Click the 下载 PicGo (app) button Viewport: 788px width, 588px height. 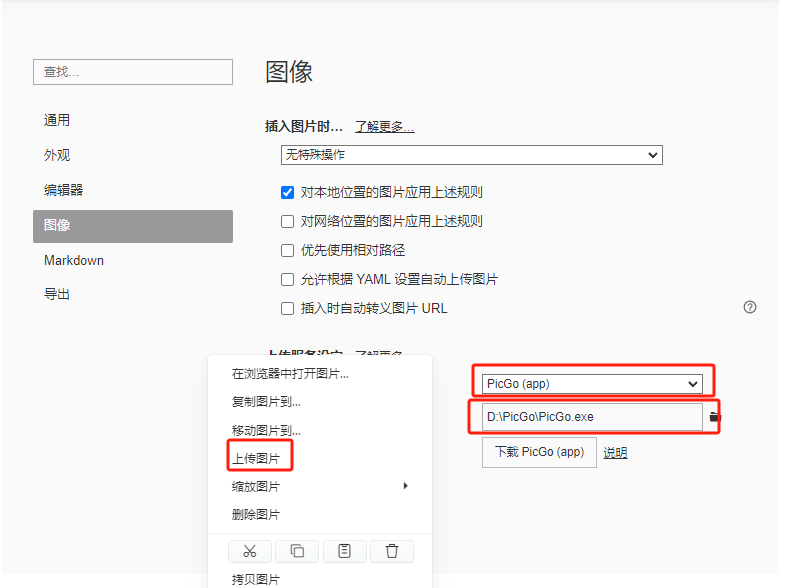coord(539,452)
